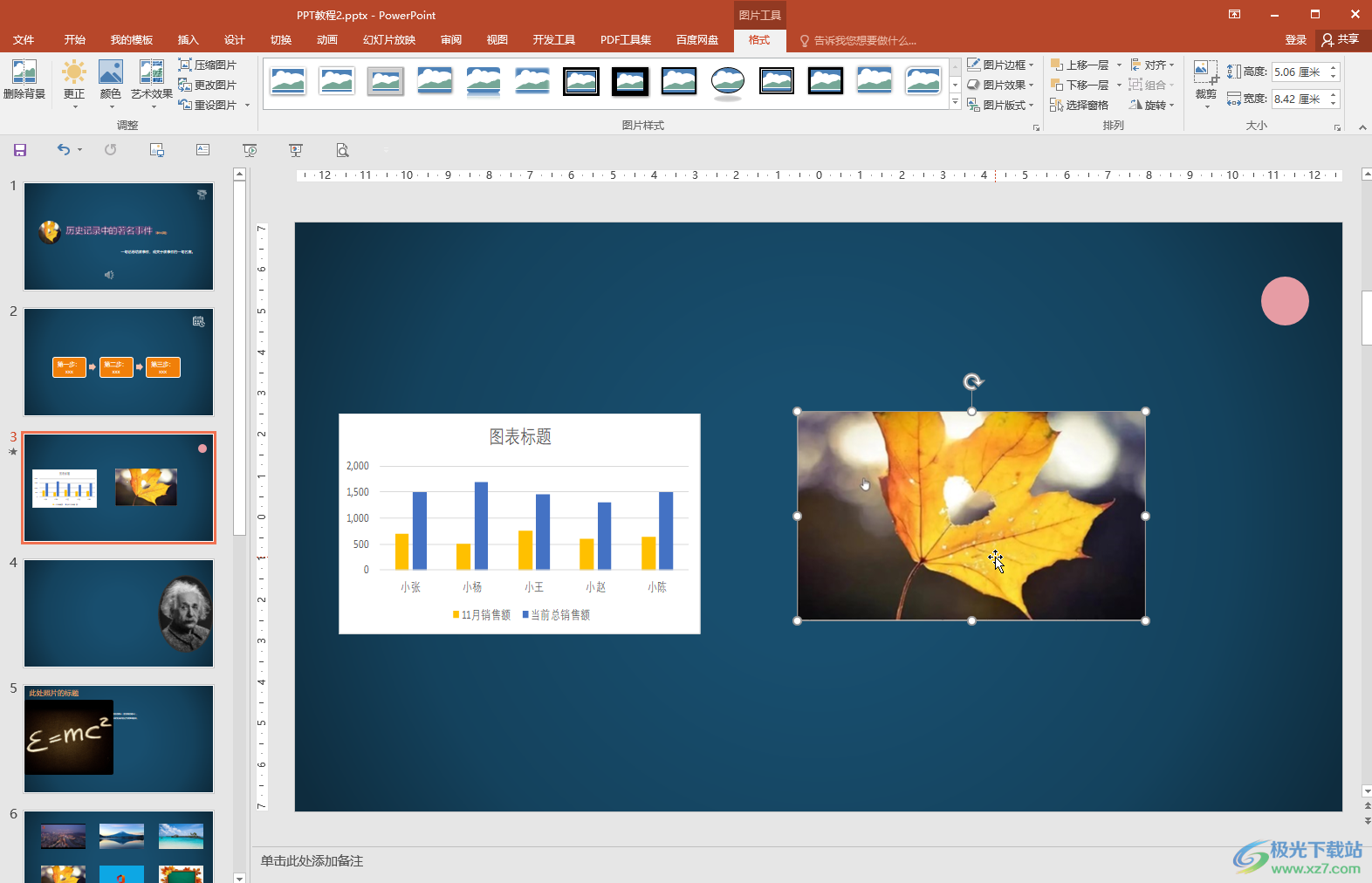Switch to the Home (开始) tab
Image resolution: width=1372 pixels, height=883 pixels.
75,40
